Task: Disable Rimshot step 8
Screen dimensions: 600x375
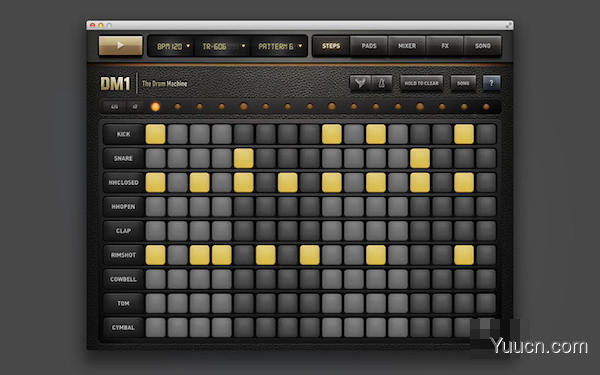Action: [x=310, y=255]
